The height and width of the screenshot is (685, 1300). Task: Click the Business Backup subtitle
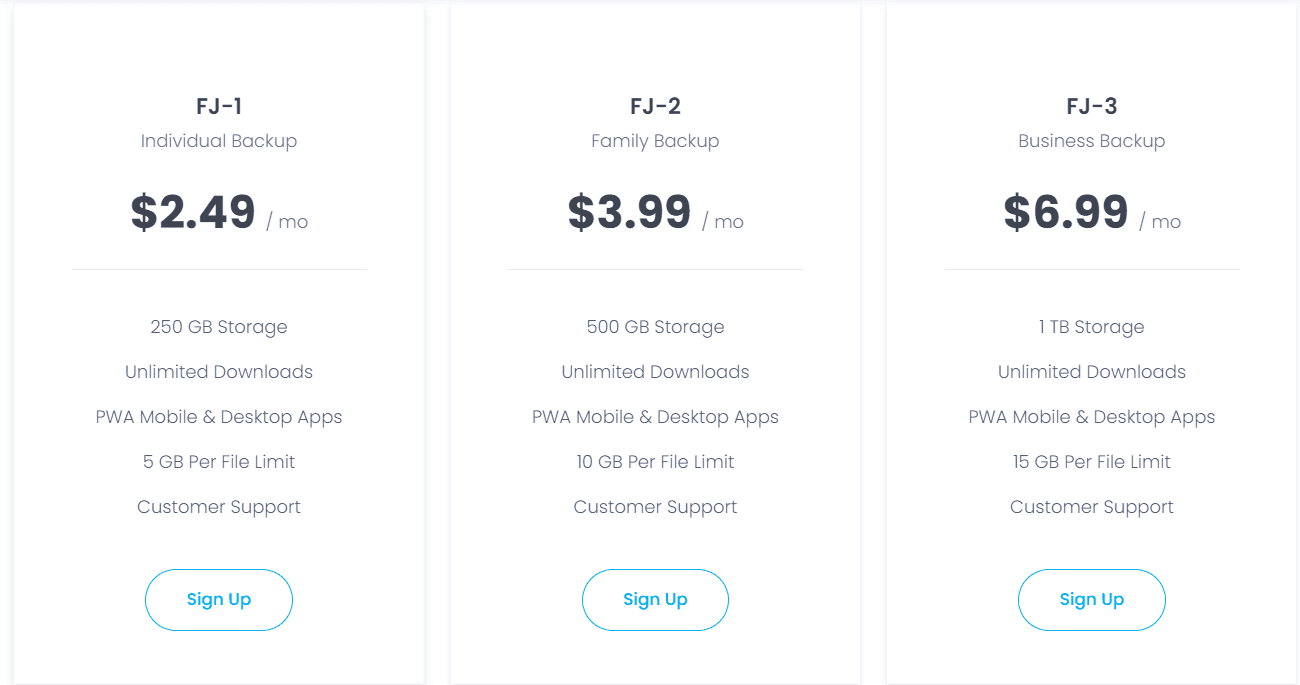point(1091,140)
